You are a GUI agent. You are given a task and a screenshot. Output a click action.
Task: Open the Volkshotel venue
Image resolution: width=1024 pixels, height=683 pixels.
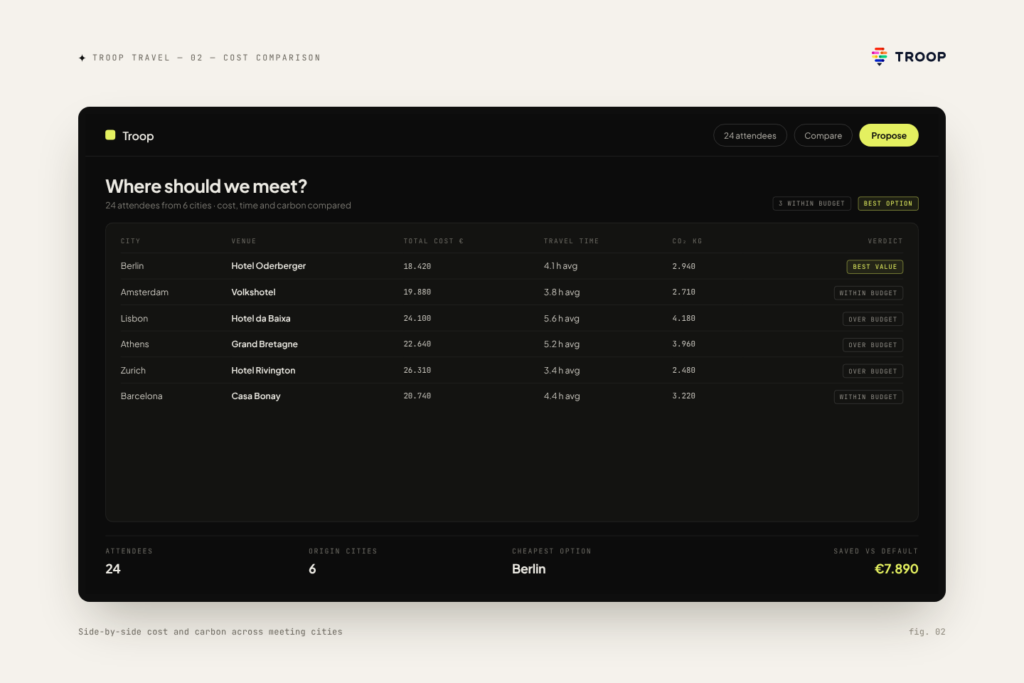coord(253,292)
